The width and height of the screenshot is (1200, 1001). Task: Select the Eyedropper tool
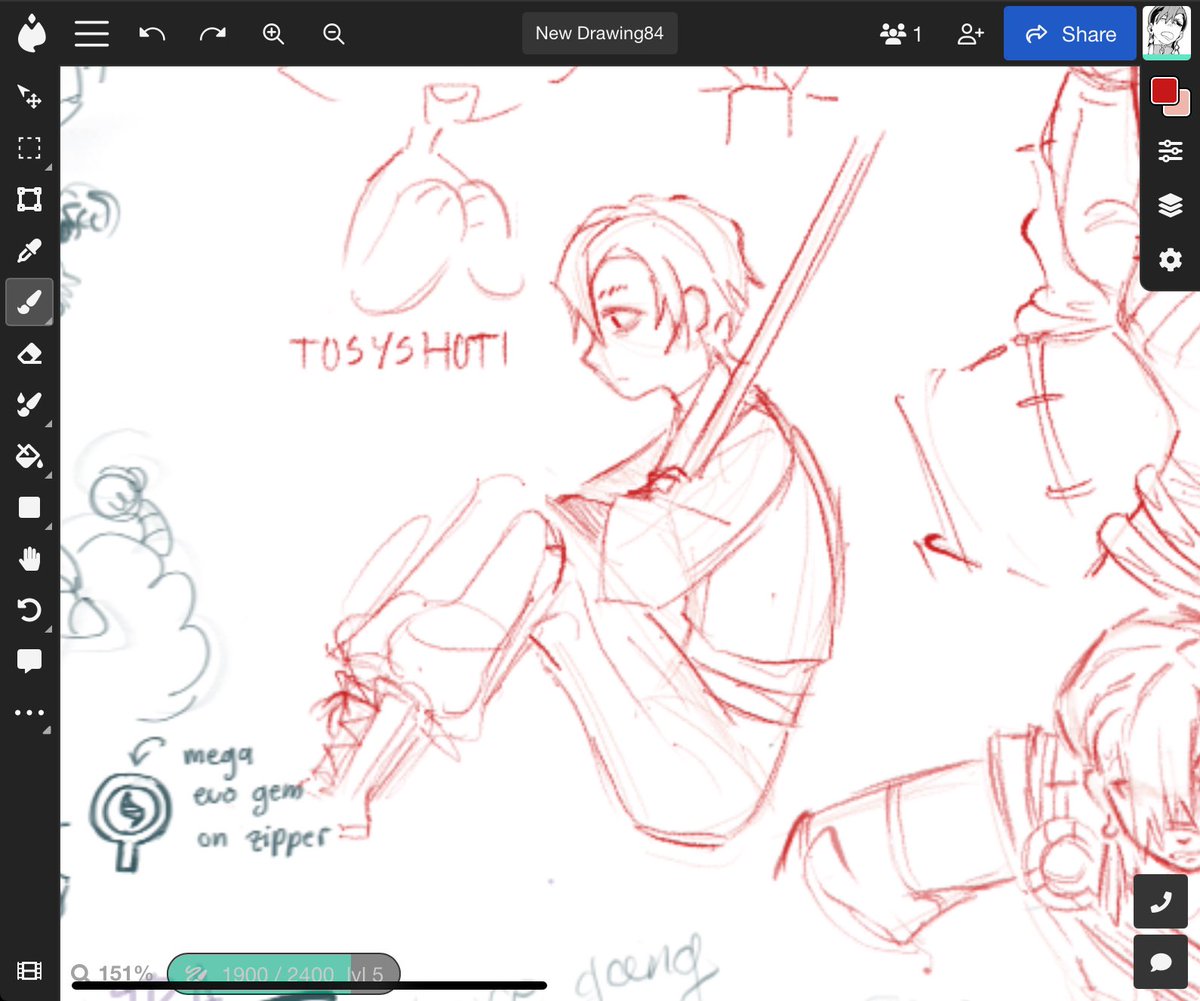pos(30,251)
